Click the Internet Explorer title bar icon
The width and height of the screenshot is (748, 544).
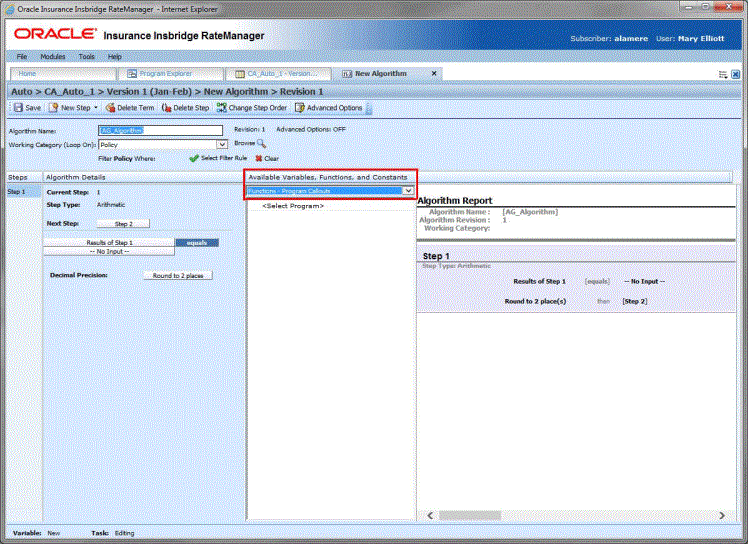(x=10, y=9)
